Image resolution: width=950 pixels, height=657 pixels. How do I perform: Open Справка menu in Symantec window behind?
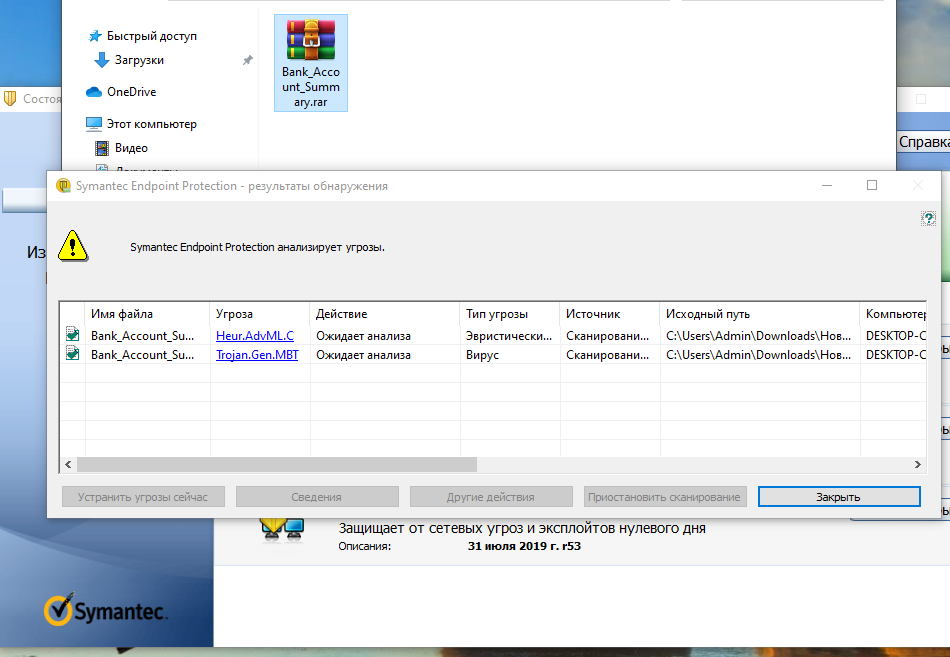pos(923,142)
